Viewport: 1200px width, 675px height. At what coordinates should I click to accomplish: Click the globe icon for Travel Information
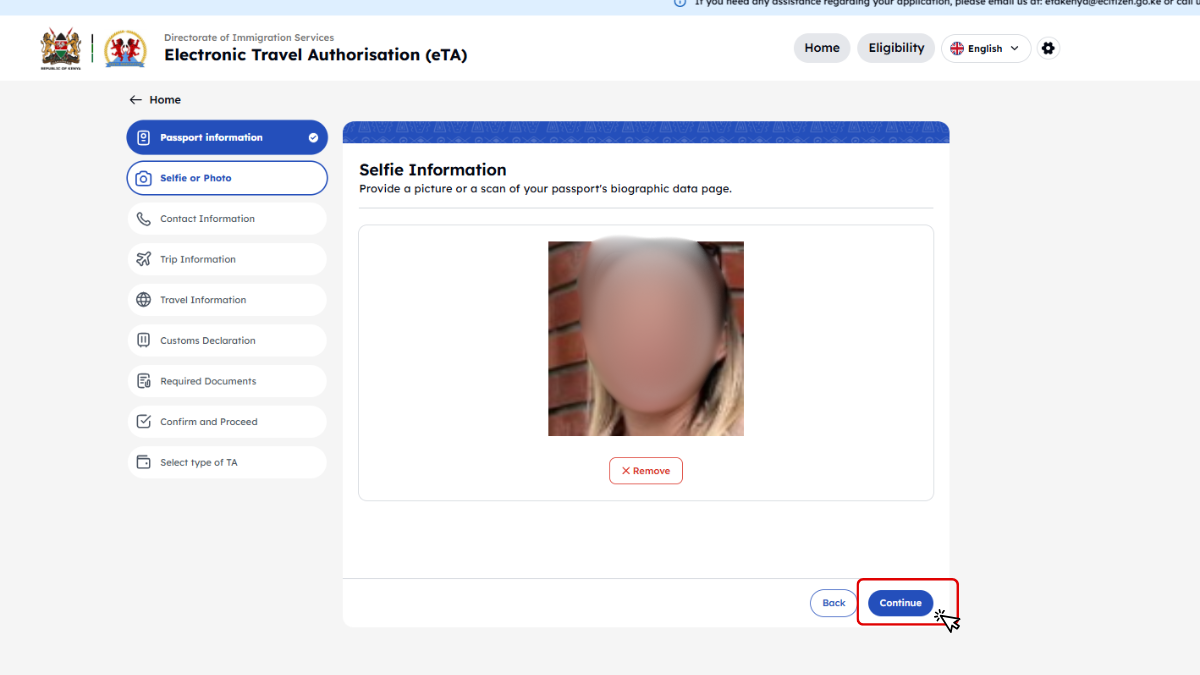click(x=143, y=300)
